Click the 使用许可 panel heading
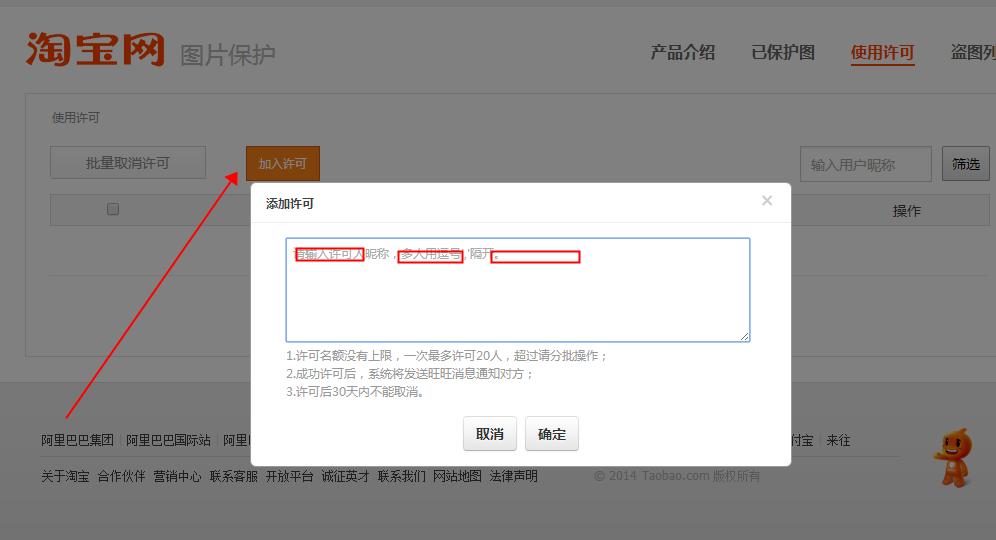Viewport: 996px width, 540px height. click(x=76, y=118)
